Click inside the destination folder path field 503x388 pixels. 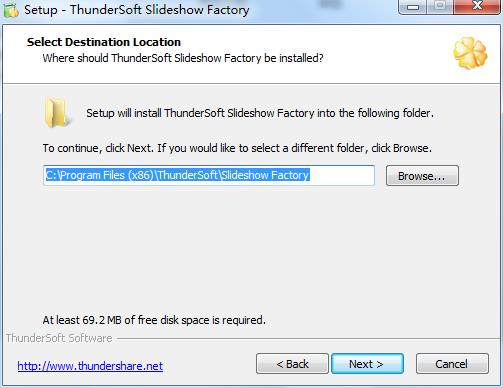tap(209, 175)
